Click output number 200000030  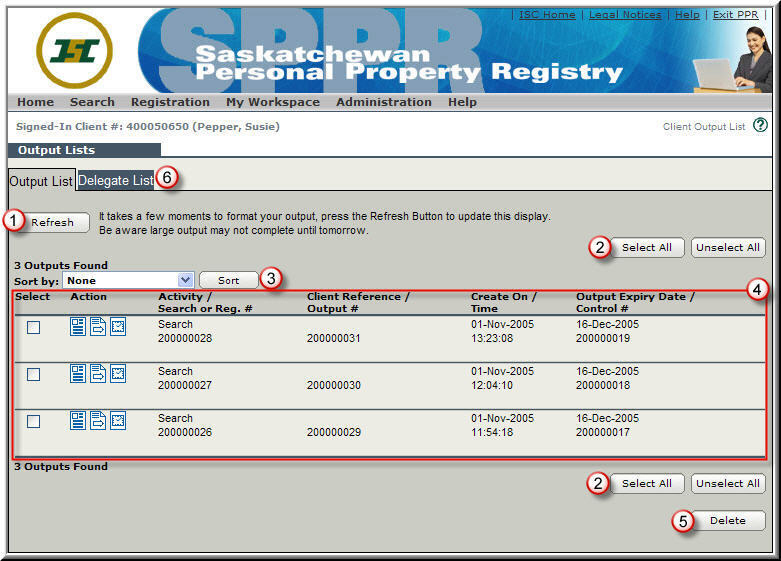coord(333,385)
